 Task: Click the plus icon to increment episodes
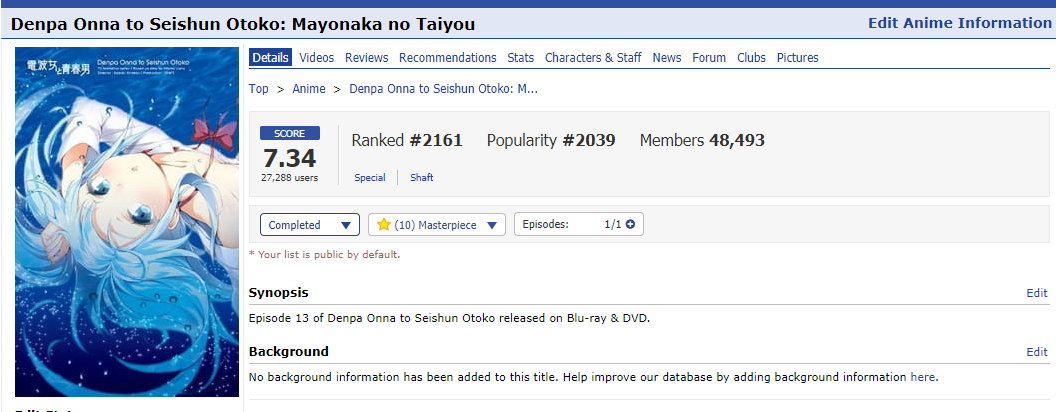tap(630, 225)
